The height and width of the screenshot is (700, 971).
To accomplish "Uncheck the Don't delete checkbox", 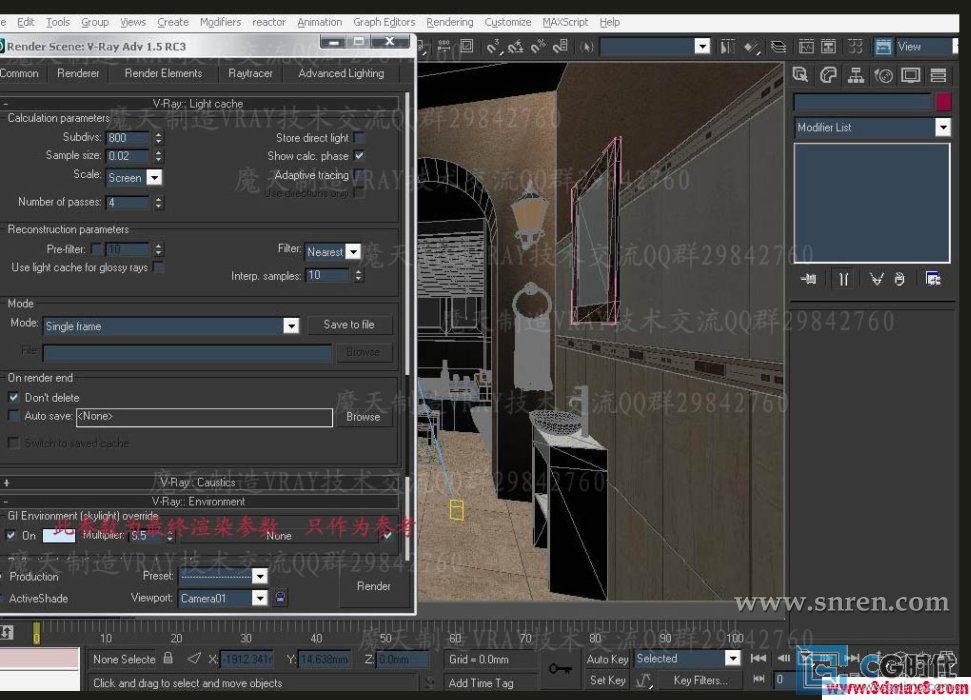I will pyautogui.click(x=14, y=397).
